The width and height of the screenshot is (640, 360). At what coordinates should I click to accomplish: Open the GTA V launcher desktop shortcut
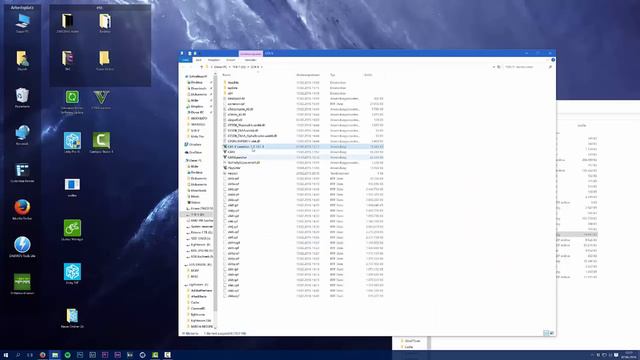pos(101,100)
